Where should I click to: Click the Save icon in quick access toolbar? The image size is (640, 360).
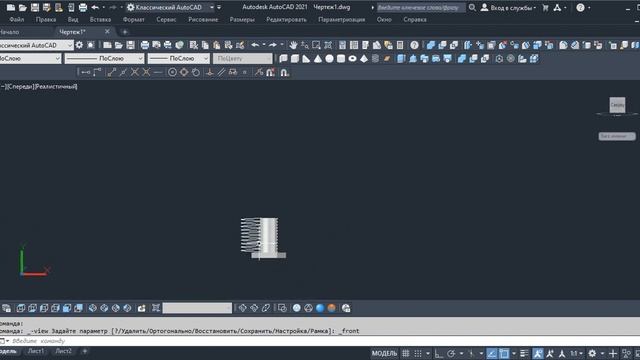[35, 7]
